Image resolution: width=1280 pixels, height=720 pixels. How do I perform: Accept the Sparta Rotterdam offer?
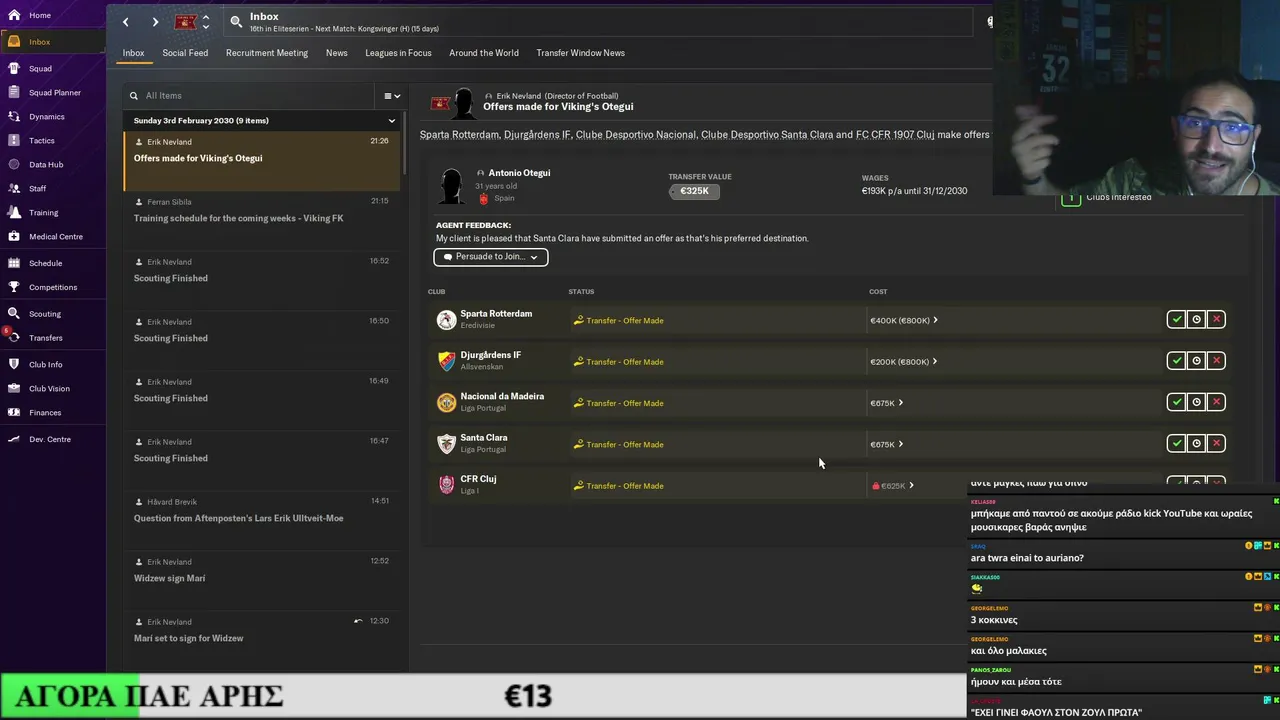point(1177,319)
